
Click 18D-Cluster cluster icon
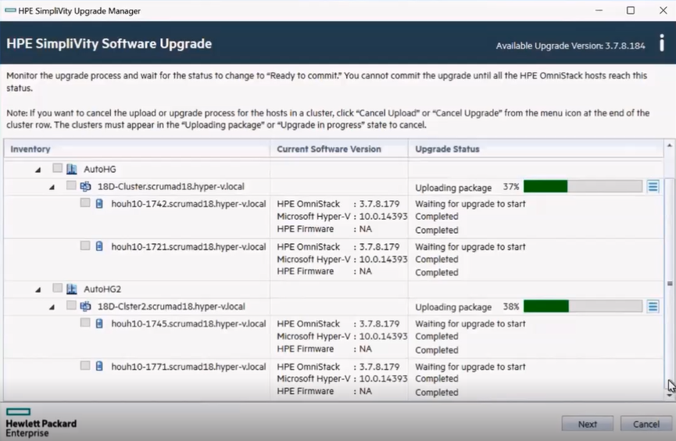click(x=85, y=186)
